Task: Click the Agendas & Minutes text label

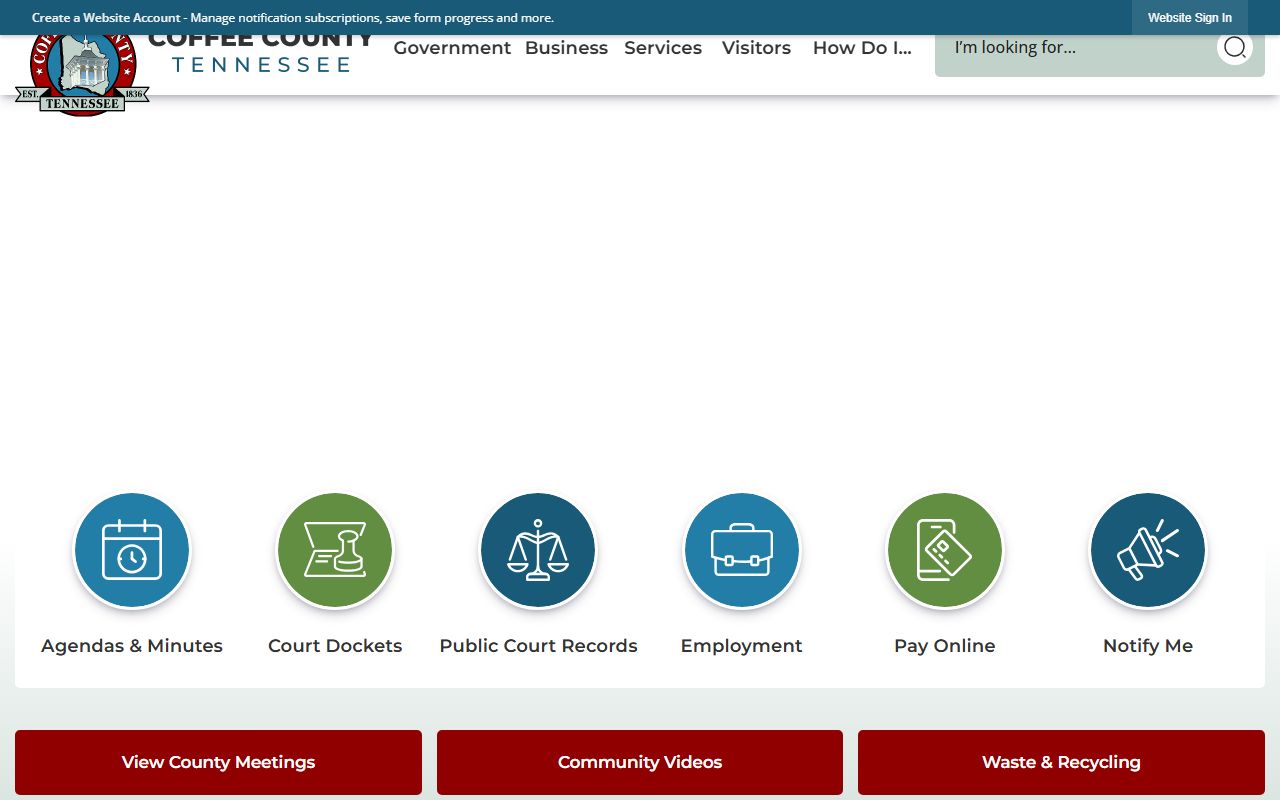Action: pyautogui.click(x=132, y=646)
